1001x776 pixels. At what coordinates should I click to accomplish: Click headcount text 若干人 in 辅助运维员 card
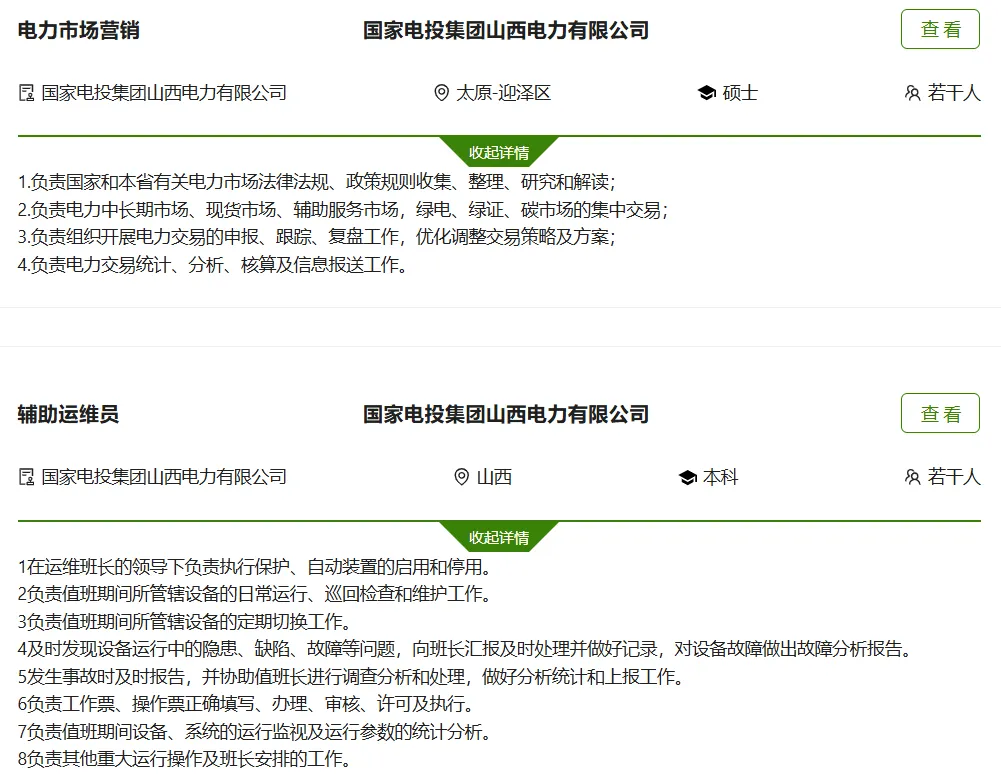(x=954, y=477)
